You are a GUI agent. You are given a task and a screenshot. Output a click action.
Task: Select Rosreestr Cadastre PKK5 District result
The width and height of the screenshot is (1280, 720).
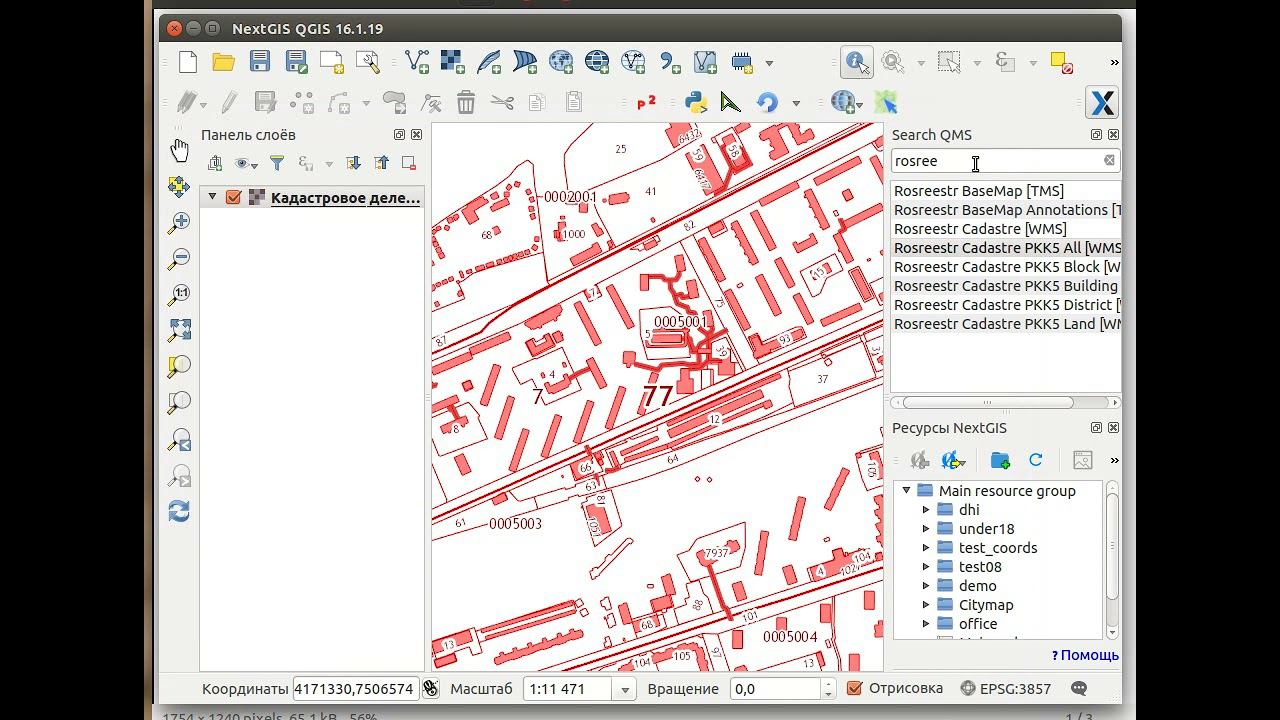[1006, 305]
